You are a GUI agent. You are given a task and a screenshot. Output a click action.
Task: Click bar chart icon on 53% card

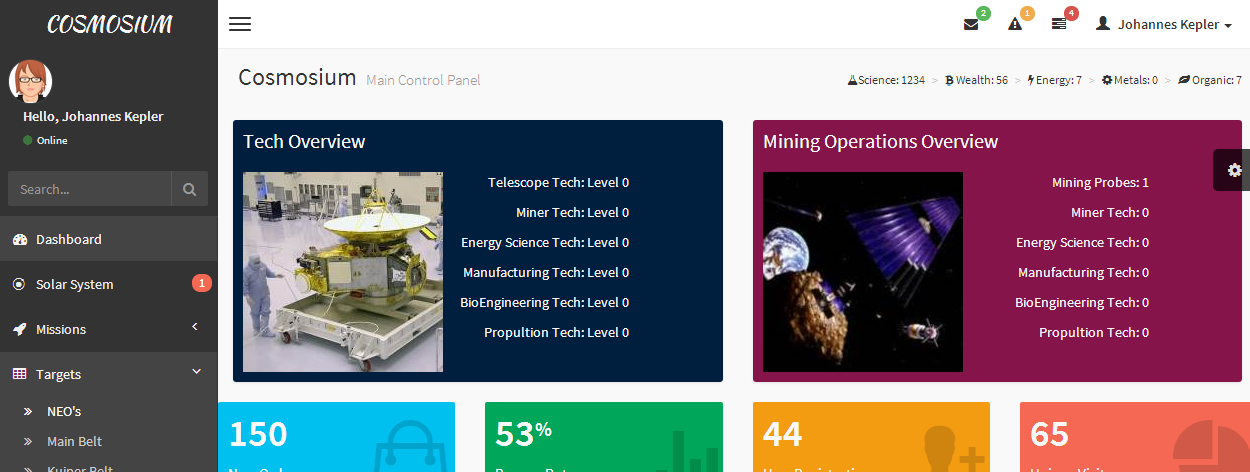point(688,450)
